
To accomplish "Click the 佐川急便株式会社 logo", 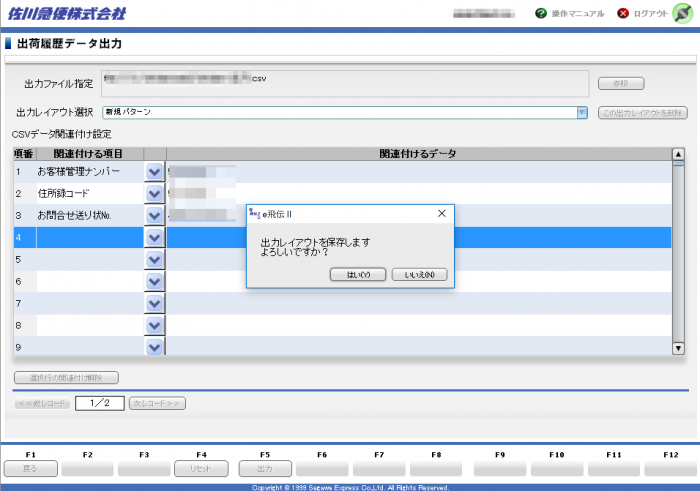I will [67, 13].
